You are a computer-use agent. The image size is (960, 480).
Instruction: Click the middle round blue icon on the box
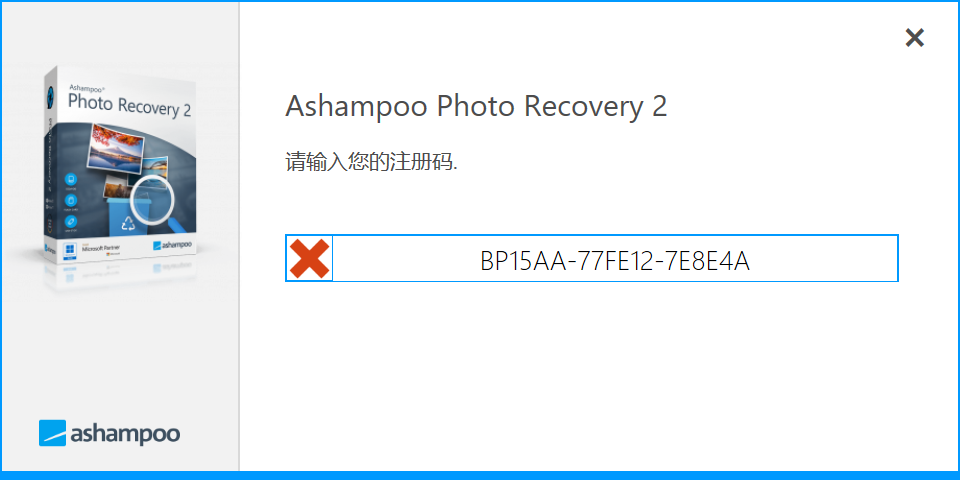70,200
